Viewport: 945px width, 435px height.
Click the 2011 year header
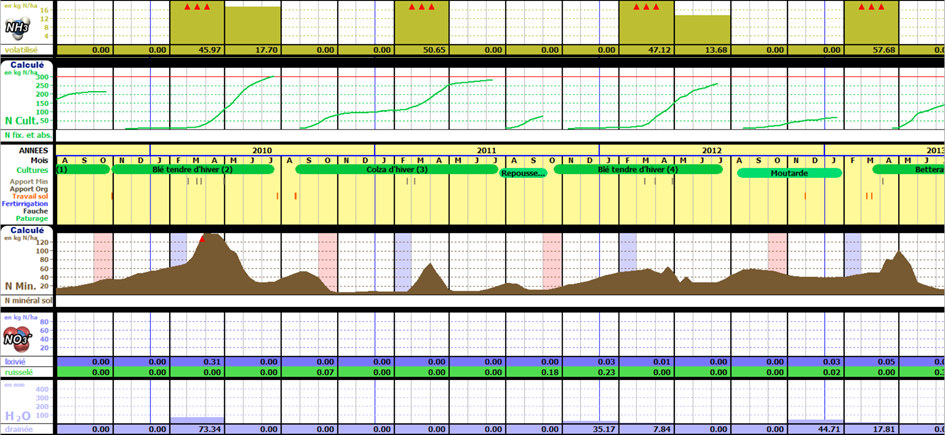point(486,150)
